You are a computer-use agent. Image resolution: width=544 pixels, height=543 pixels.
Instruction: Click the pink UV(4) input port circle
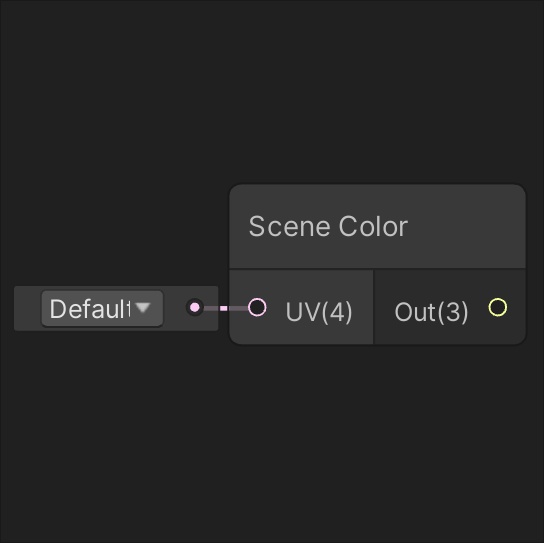(x=257, y=307)
